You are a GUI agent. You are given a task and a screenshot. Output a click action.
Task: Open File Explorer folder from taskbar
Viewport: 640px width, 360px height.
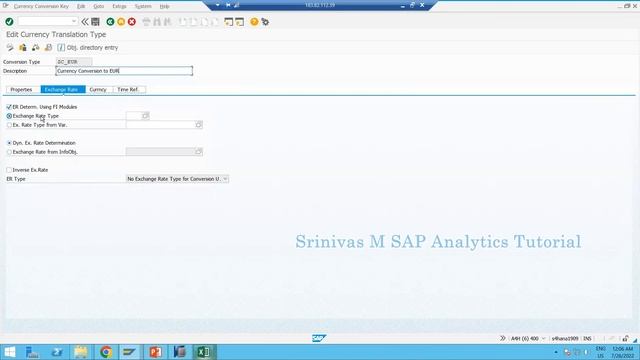pyautogui.click(x=81, y=352)
